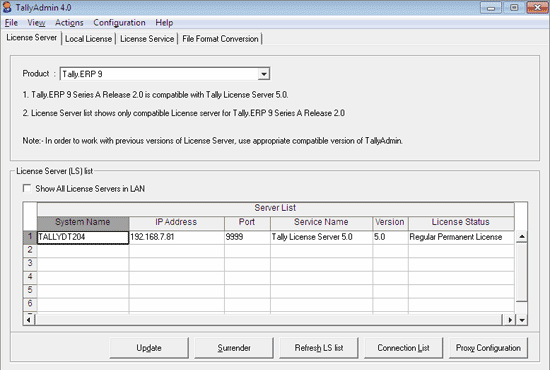
Task: Enable Show All License Servers in LAN
Action: pos(27,188)
